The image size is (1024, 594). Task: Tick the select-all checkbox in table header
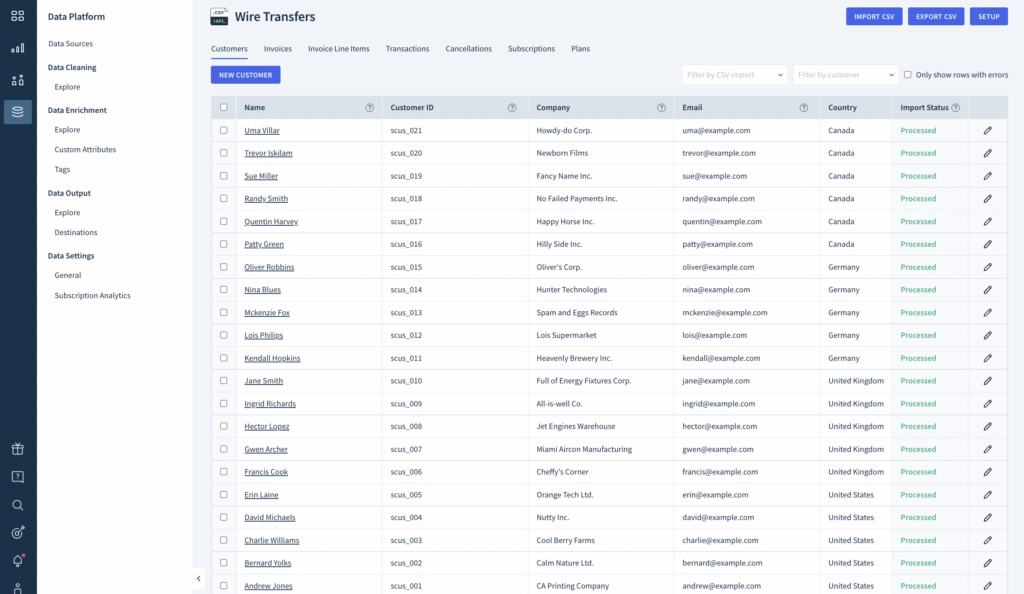point(224,107)
